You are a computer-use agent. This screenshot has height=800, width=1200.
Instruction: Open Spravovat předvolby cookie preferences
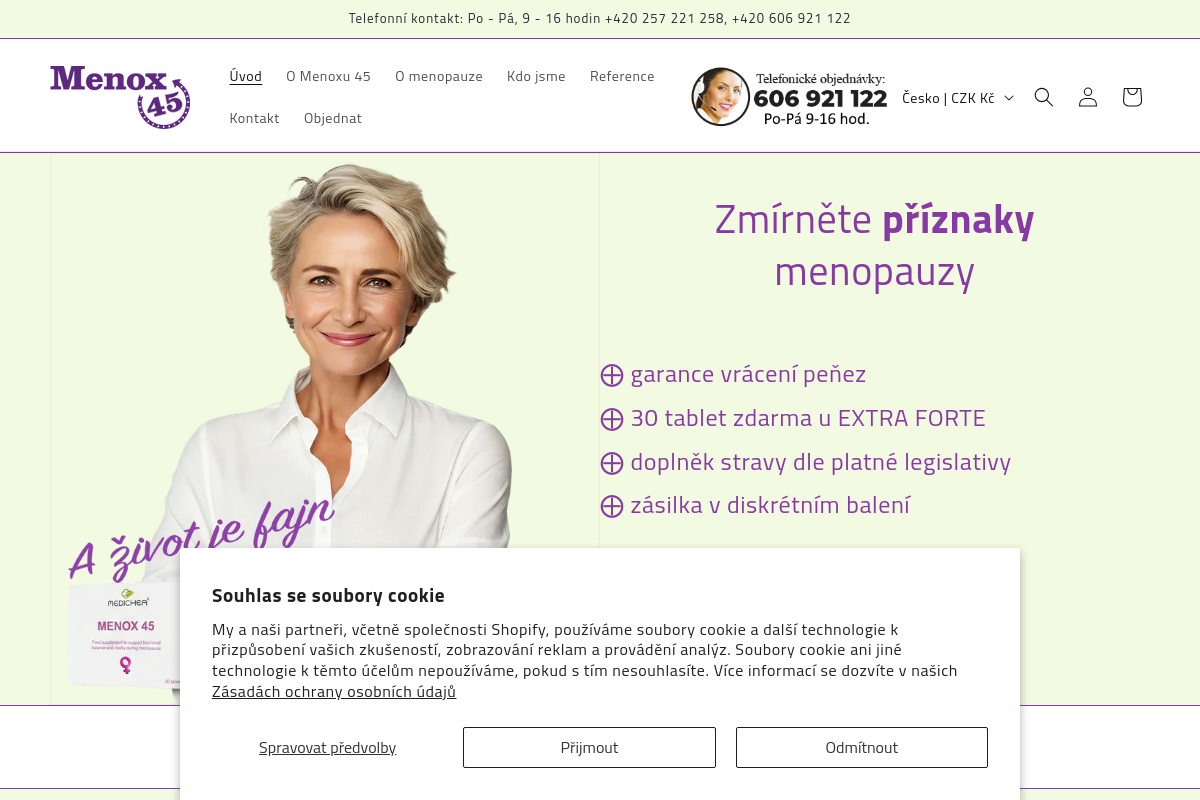pos(327,747)
